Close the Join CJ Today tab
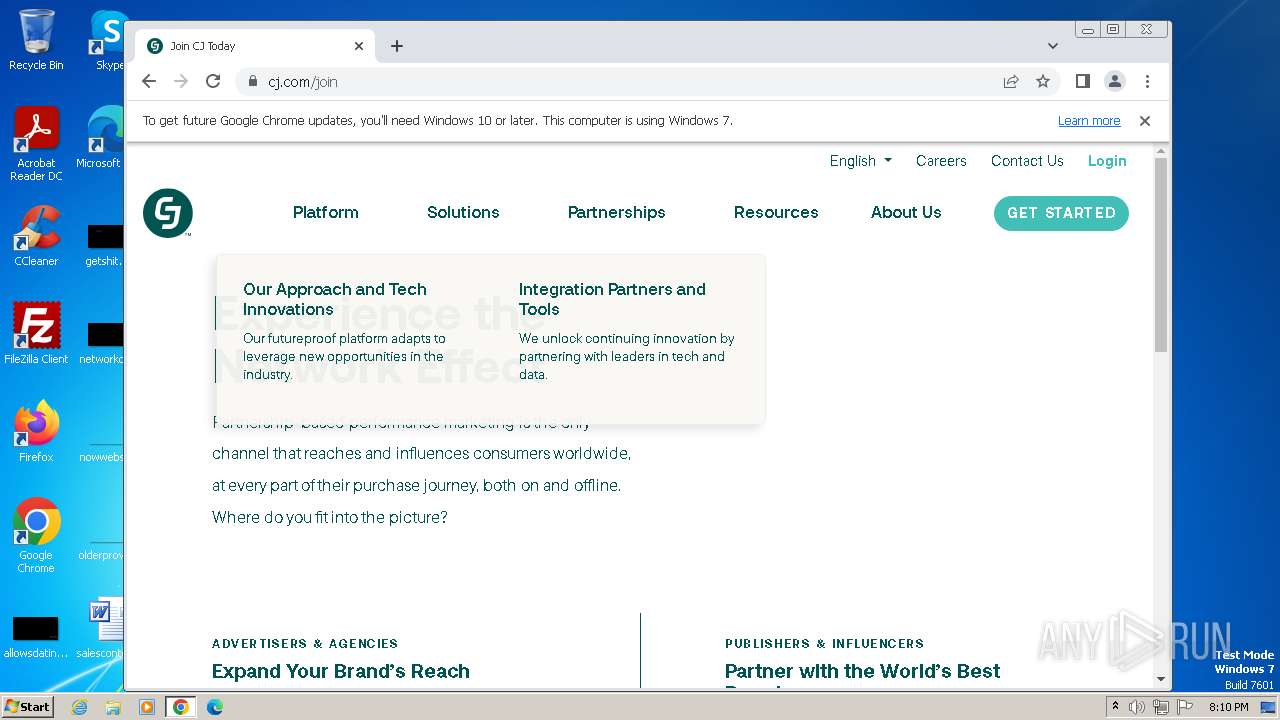Viewport: 1280px width, 720px height. (x=359, y=46)
